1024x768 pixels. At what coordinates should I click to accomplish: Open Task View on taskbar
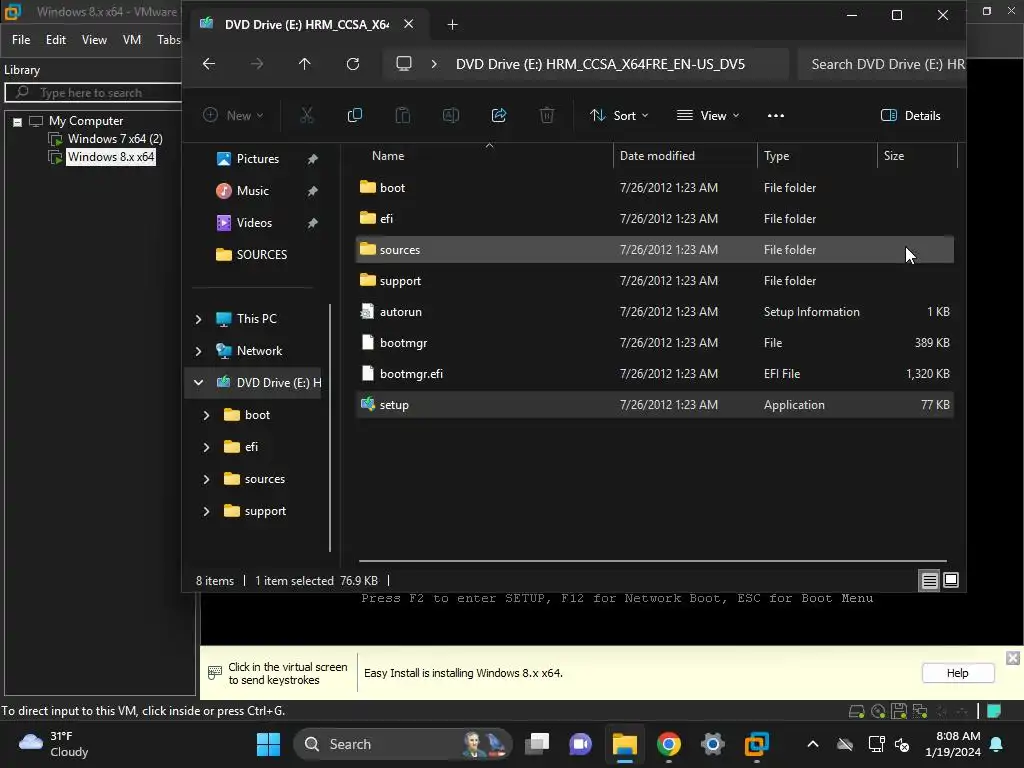coord(537,744)
